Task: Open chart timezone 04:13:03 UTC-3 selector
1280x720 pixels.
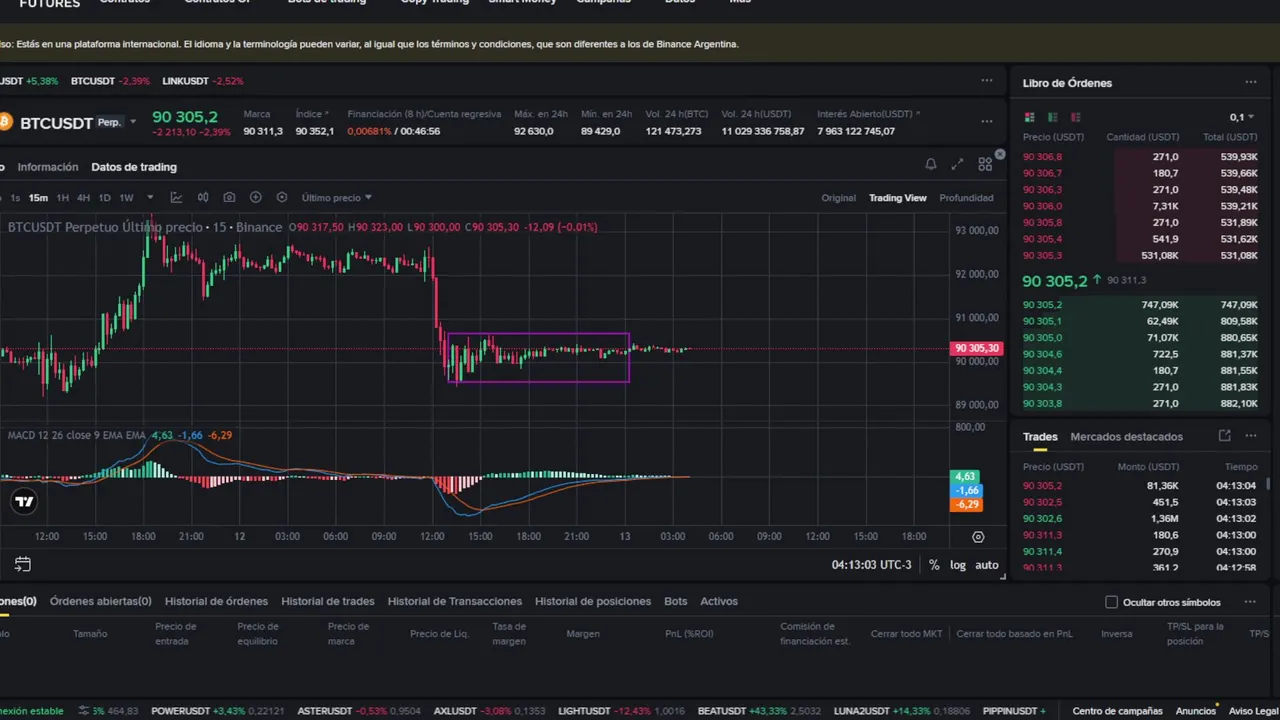Action: pyautogui.click(x=872, y=565)
